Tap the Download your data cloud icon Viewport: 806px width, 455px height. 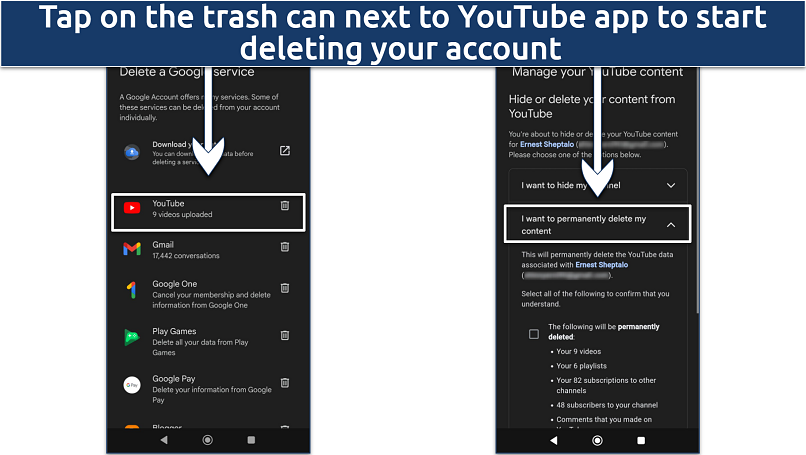click(132, 152)
